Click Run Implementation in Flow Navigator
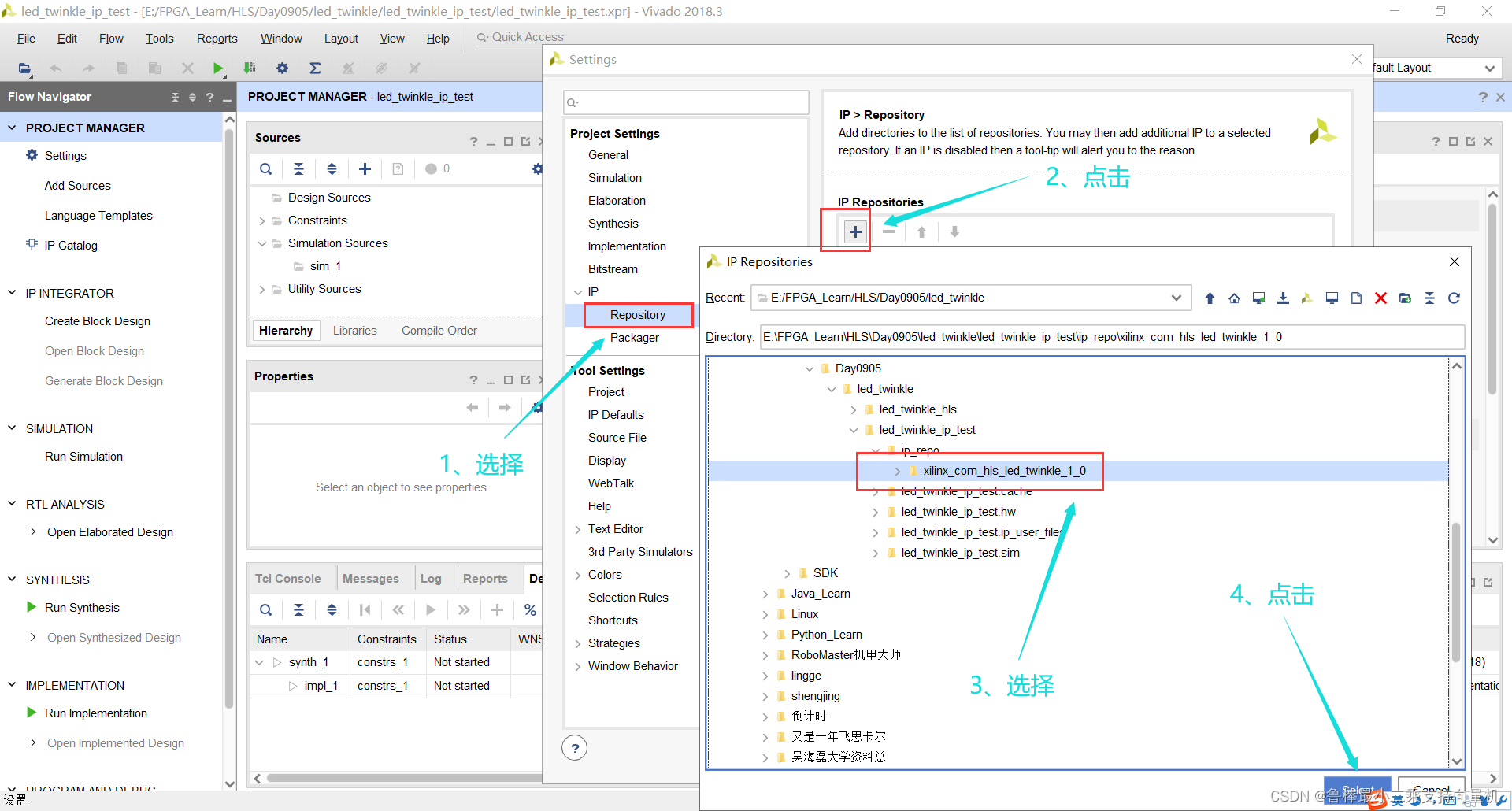 [95, 713]
